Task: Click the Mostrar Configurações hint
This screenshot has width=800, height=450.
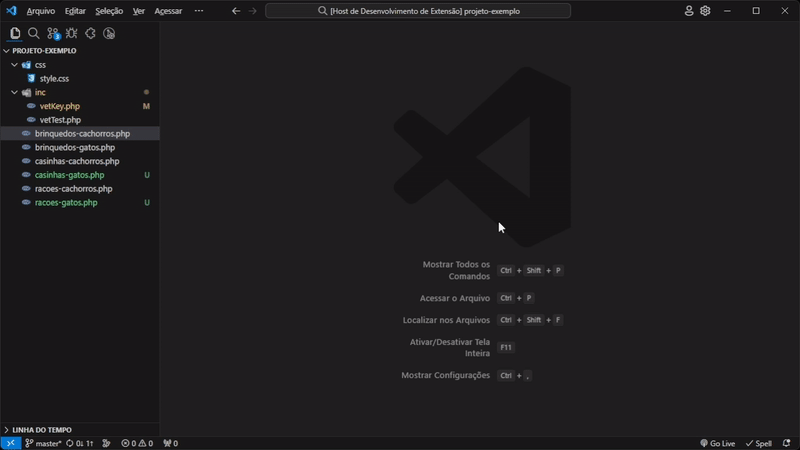Action: (445, 375)
